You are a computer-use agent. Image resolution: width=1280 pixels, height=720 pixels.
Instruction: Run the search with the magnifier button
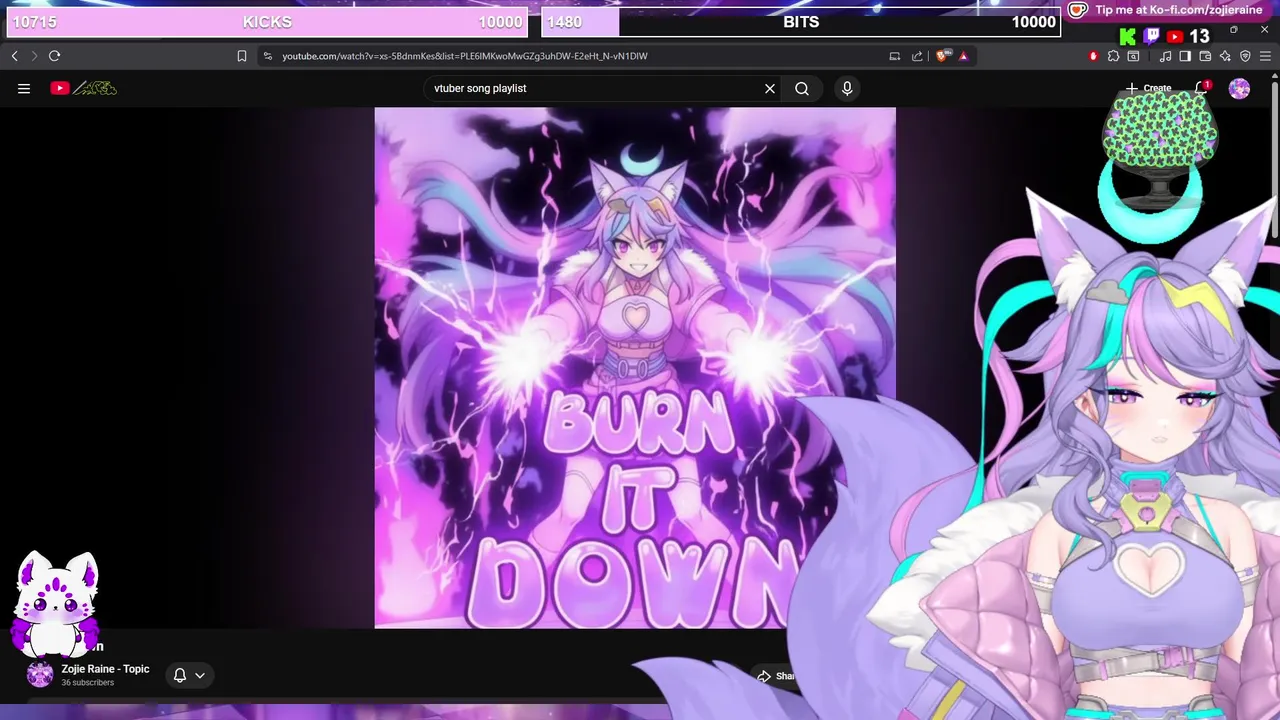pos(802,88)
